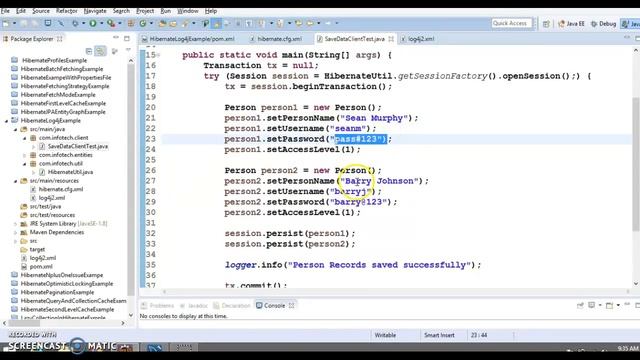The width and height of the screenshot is (640, 360).
Task: Click the Debug bug toolbar icon
Action: [x=75, y=24]
